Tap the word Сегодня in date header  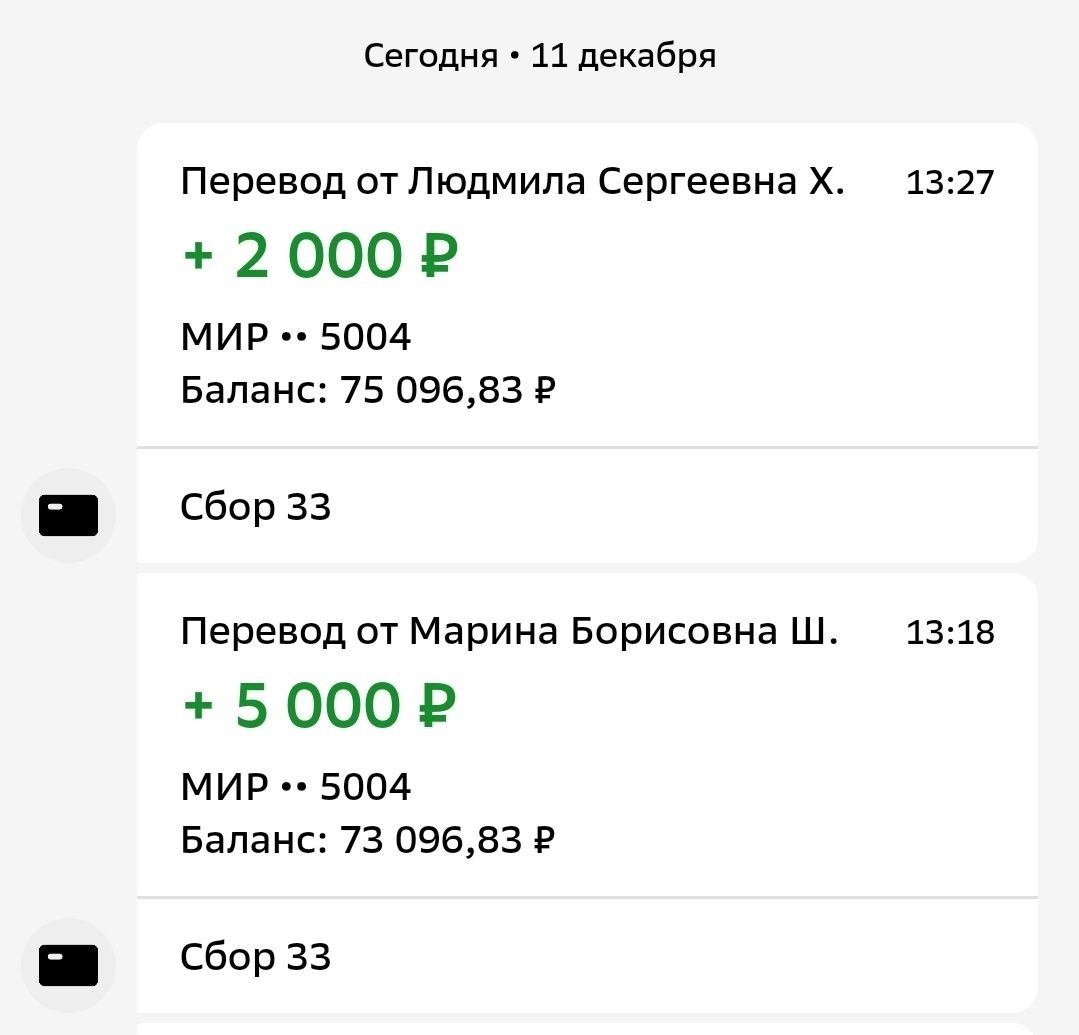click(x=430, y=56)
